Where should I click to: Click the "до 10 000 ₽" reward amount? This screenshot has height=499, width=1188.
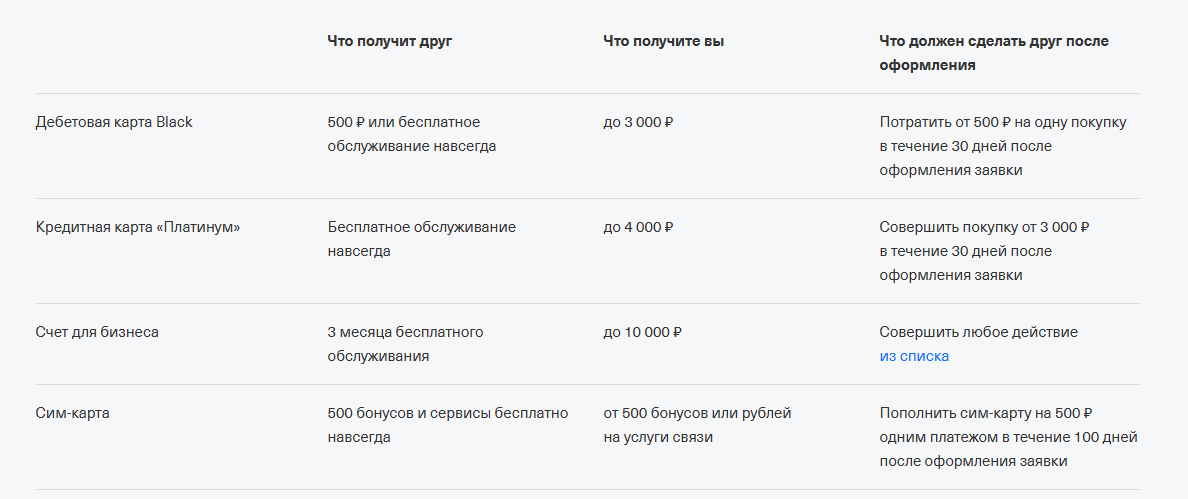coord(642,332)
